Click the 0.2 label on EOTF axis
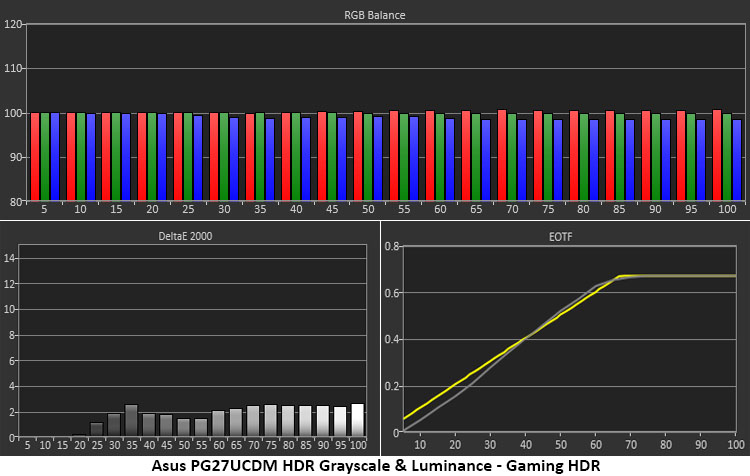This screenshot has width=750, height=476. (x=392, y=387)
